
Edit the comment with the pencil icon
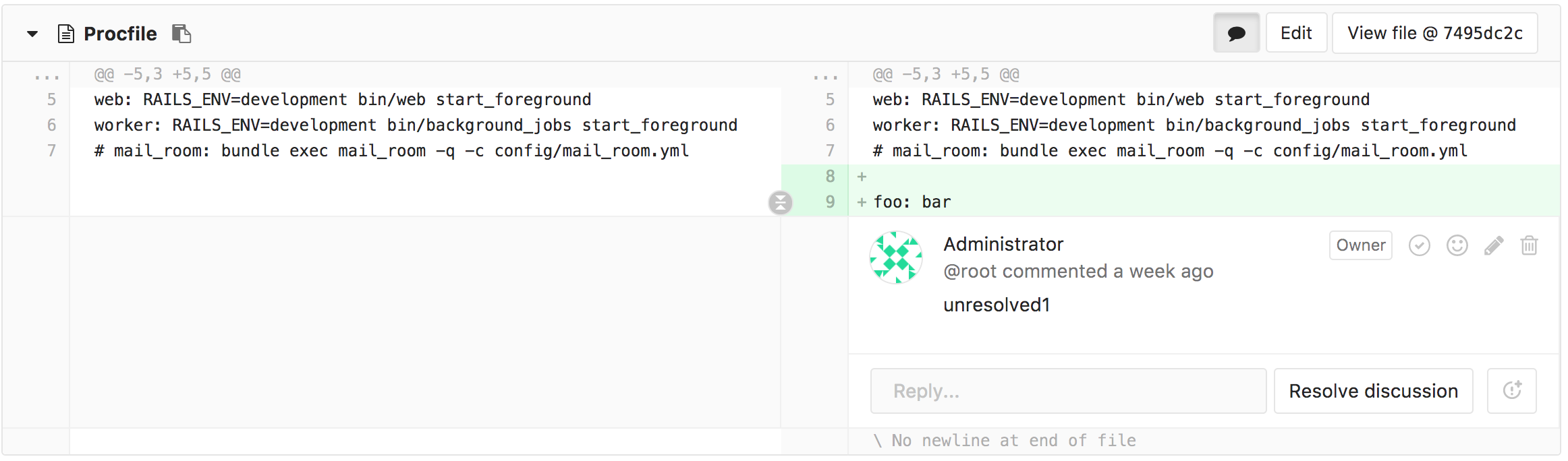click(1494, 245)
